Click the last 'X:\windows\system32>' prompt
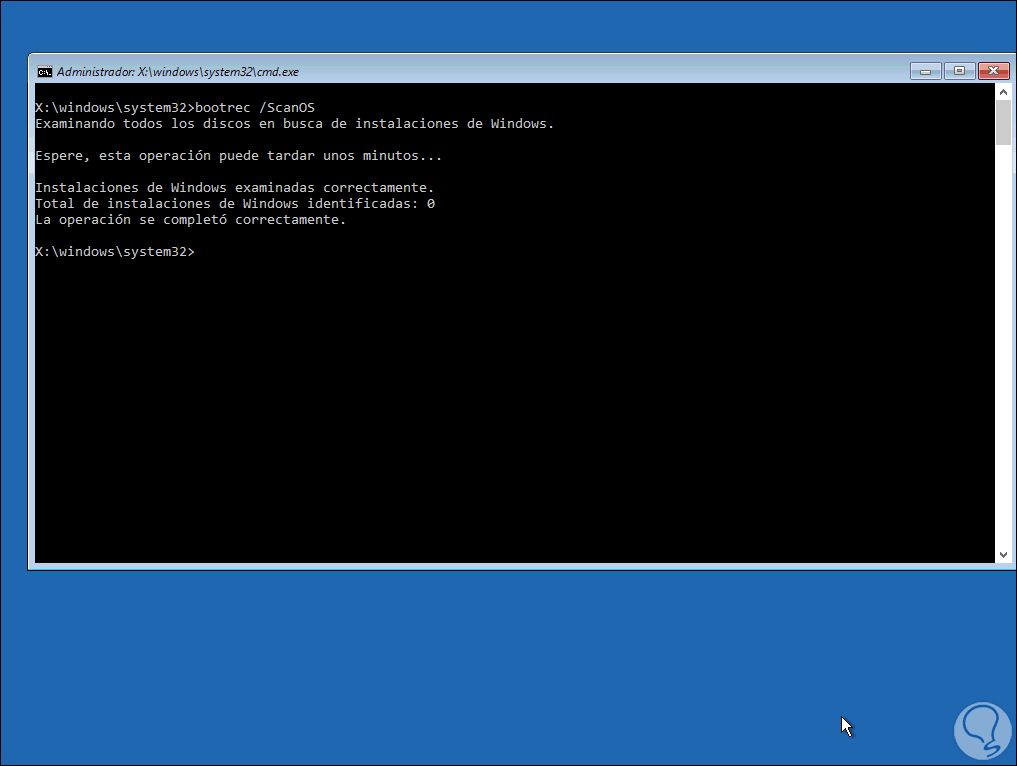This screenshot has width=1017, height=766. click(115, 252)
